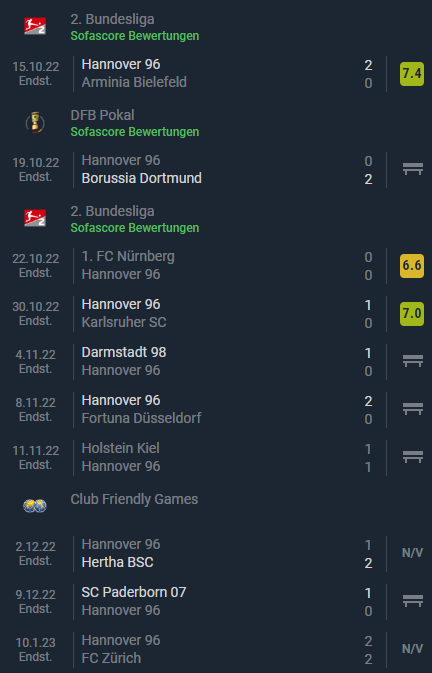The height and width of the screenshot is (673, 432).
Task: Click the top 2. Bundesliga league logo
Action: (x=35, y=26)
